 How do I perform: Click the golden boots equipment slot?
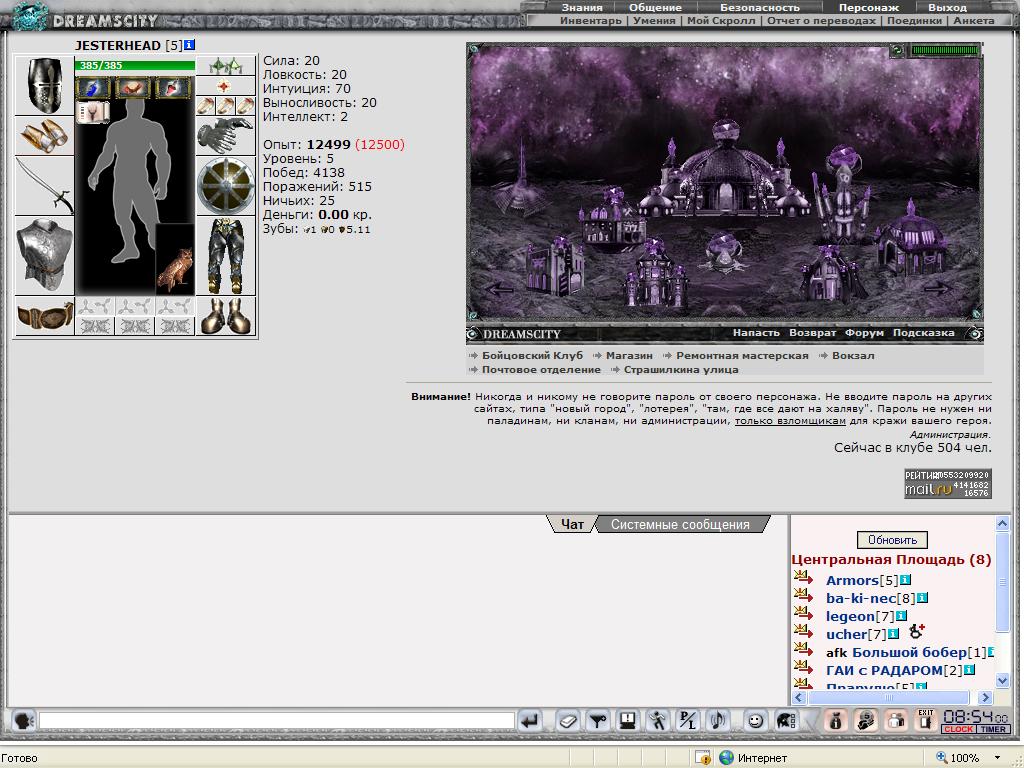(x=225, y=317)
